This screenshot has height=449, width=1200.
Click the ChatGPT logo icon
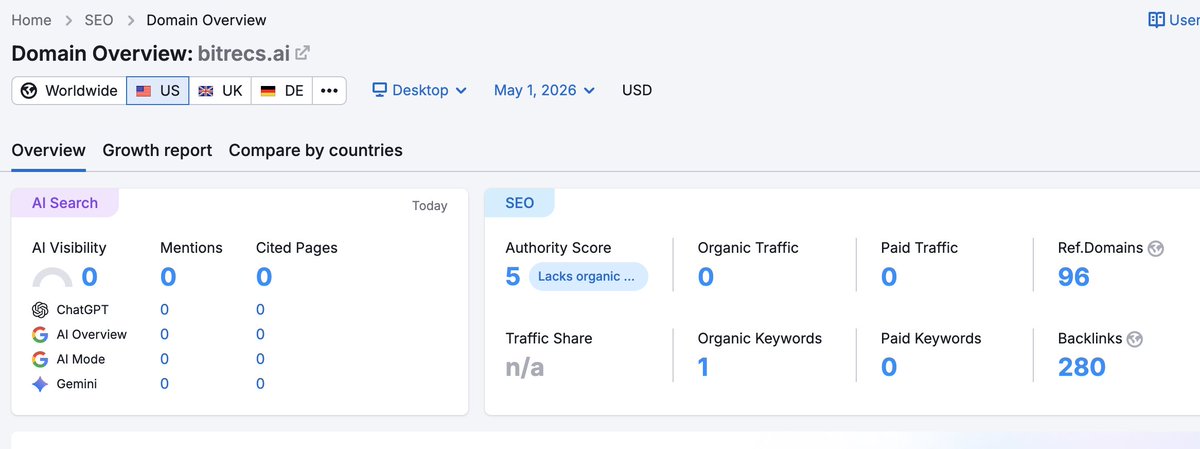pos(40,310)
